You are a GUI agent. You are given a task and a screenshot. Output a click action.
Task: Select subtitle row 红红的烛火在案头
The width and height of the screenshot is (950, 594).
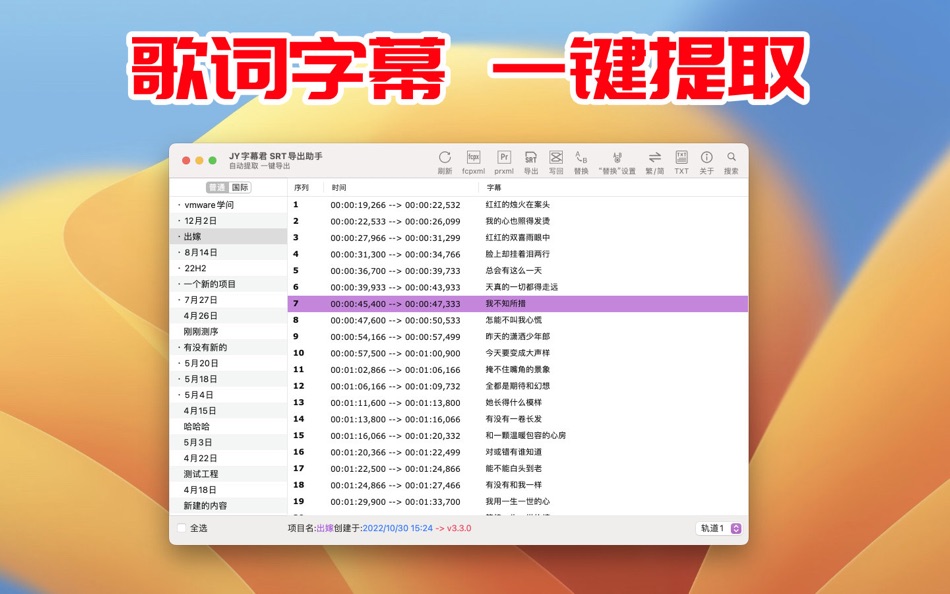(x=518, y=205)
